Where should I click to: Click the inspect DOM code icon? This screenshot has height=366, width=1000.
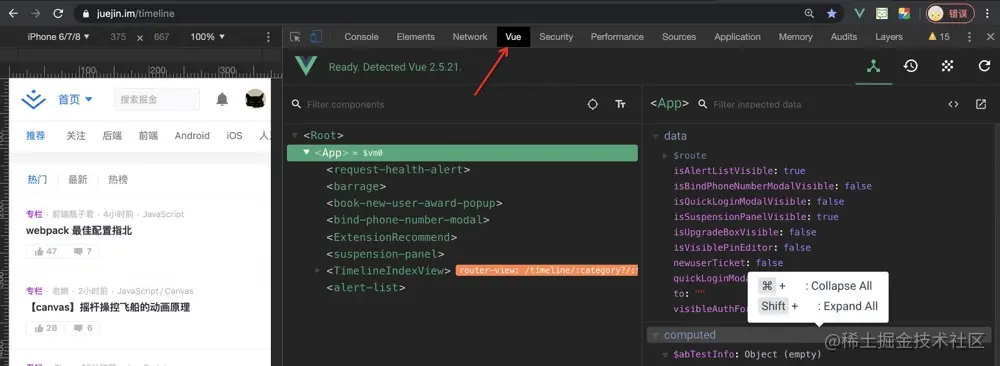(953, 104)
